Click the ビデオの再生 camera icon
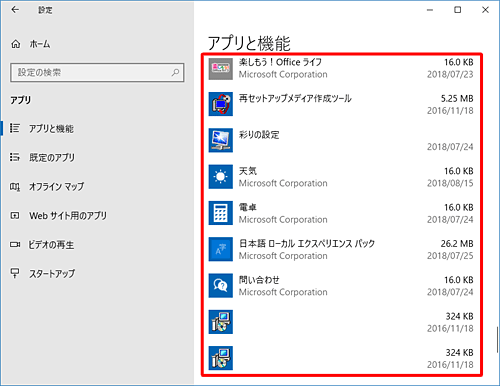This screenshot has width=500, height=386. tap(15, 244)
